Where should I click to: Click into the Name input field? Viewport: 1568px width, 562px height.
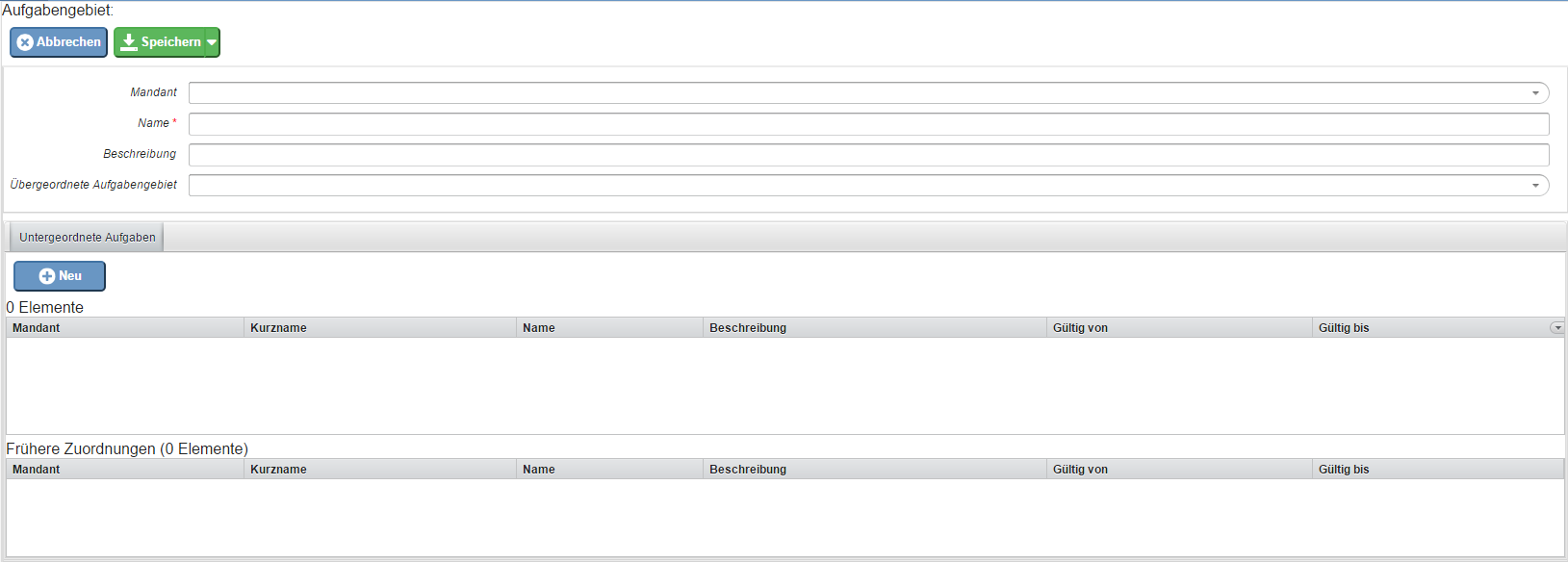pyautogui.click(x=868, y=124)
